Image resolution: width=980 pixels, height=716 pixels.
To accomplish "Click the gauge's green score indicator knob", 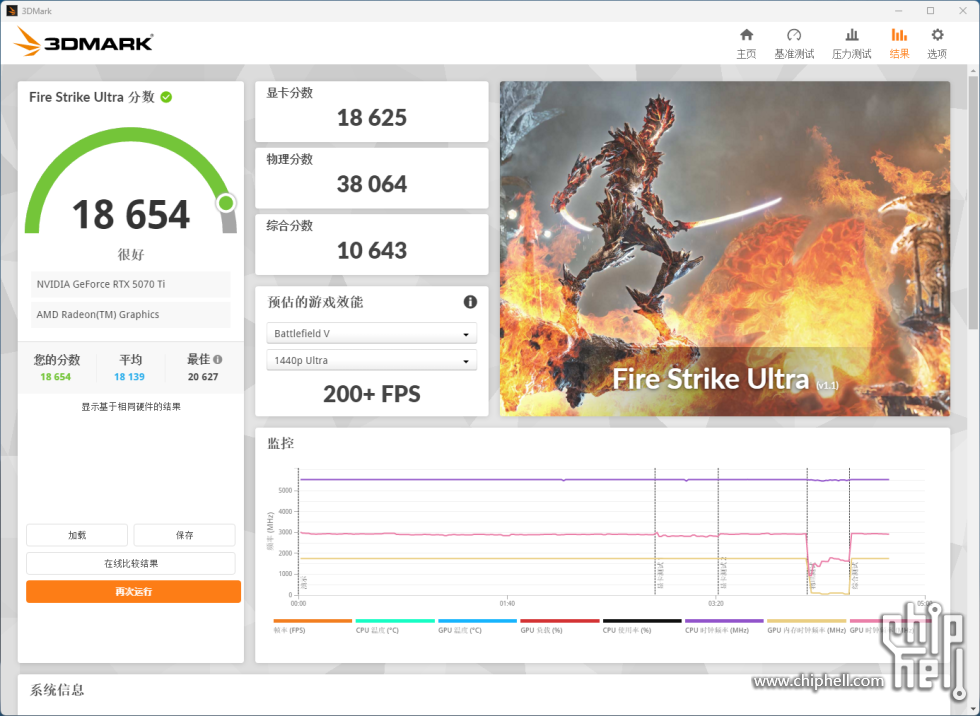I will click(x=226, y=202).
